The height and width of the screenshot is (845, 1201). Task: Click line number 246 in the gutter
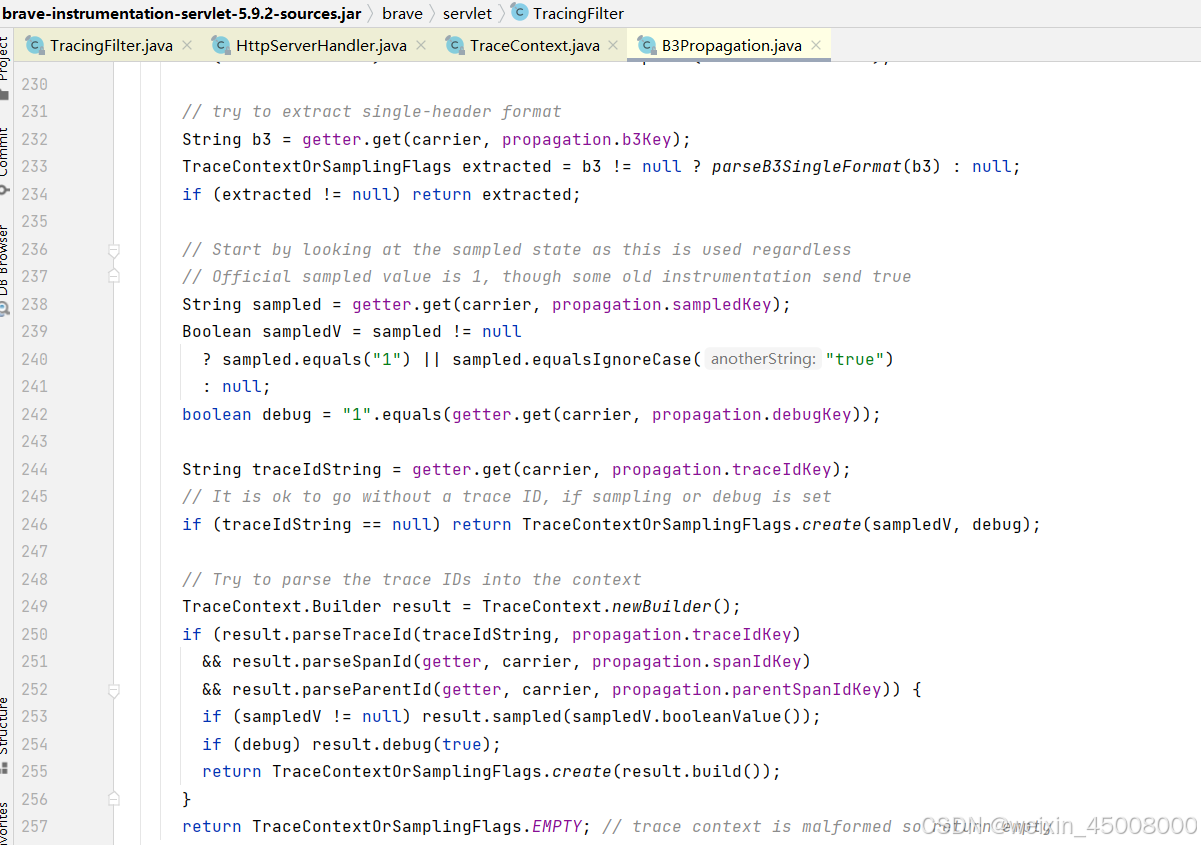click(x=34, y=524)
